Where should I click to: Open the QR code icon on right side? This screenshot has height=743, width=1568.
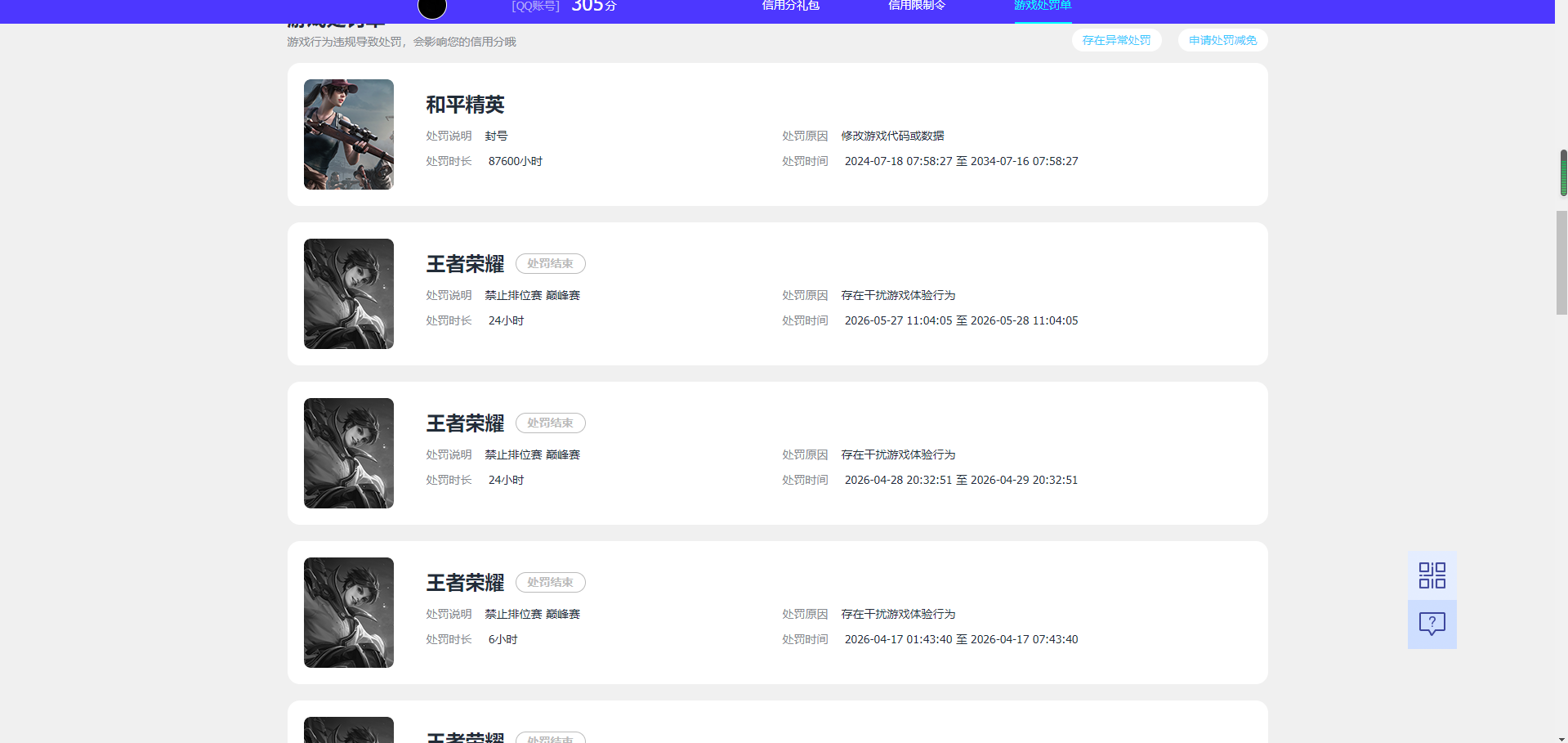[x=1432, y=575]
